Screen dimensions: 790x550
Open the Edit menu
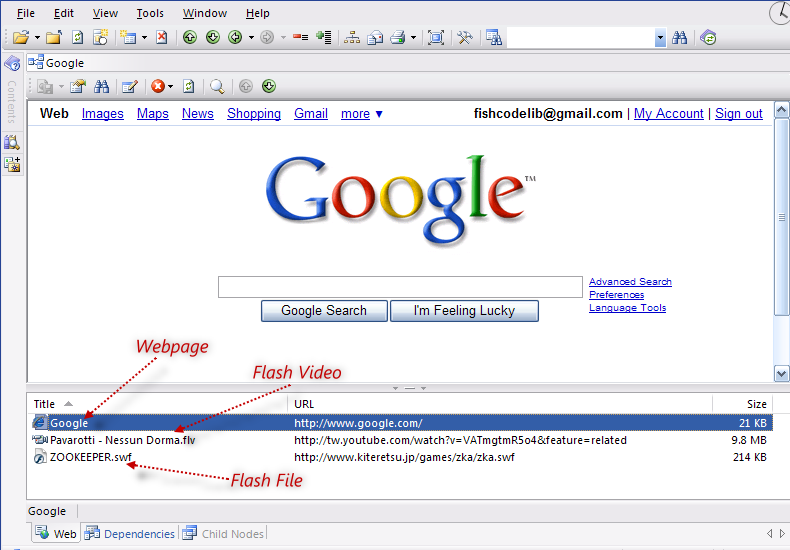[x=63, y=13]
